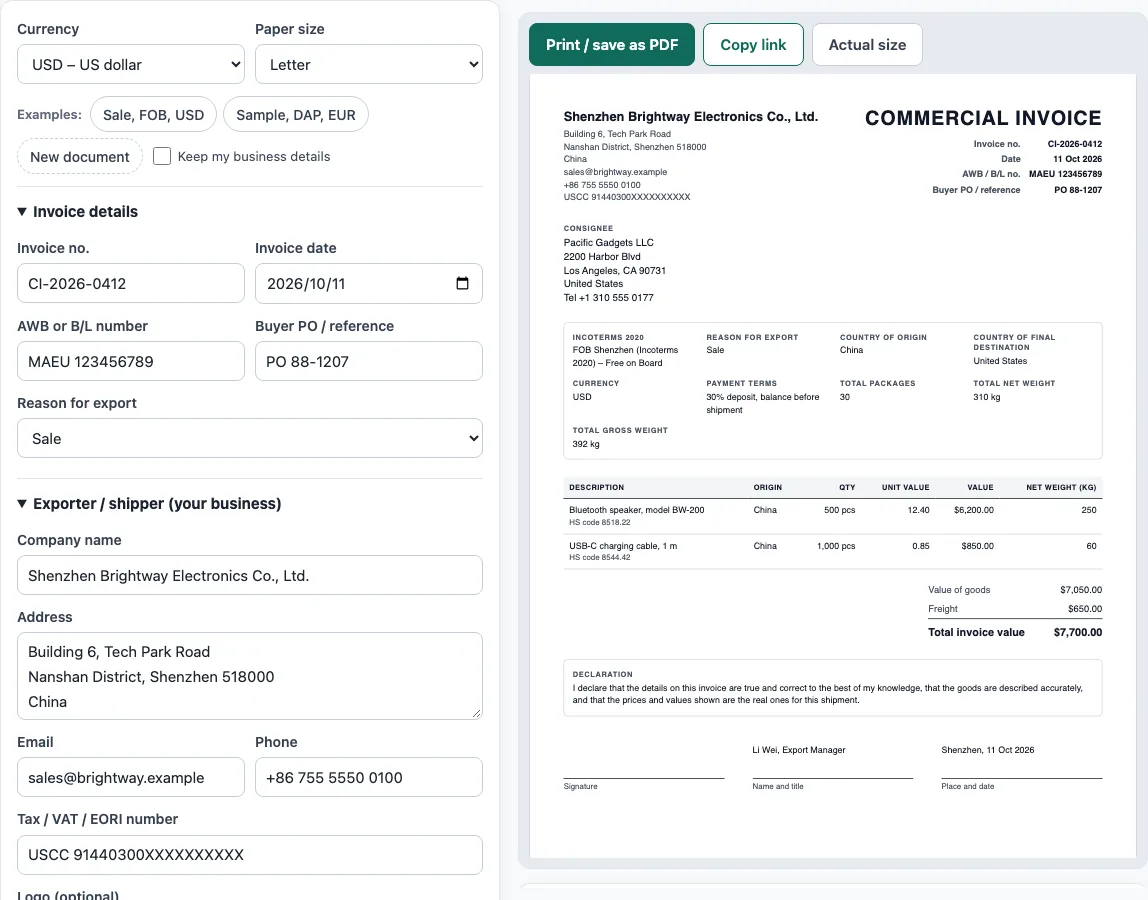Open the Currency dropdown

click(x=131, y=64)
